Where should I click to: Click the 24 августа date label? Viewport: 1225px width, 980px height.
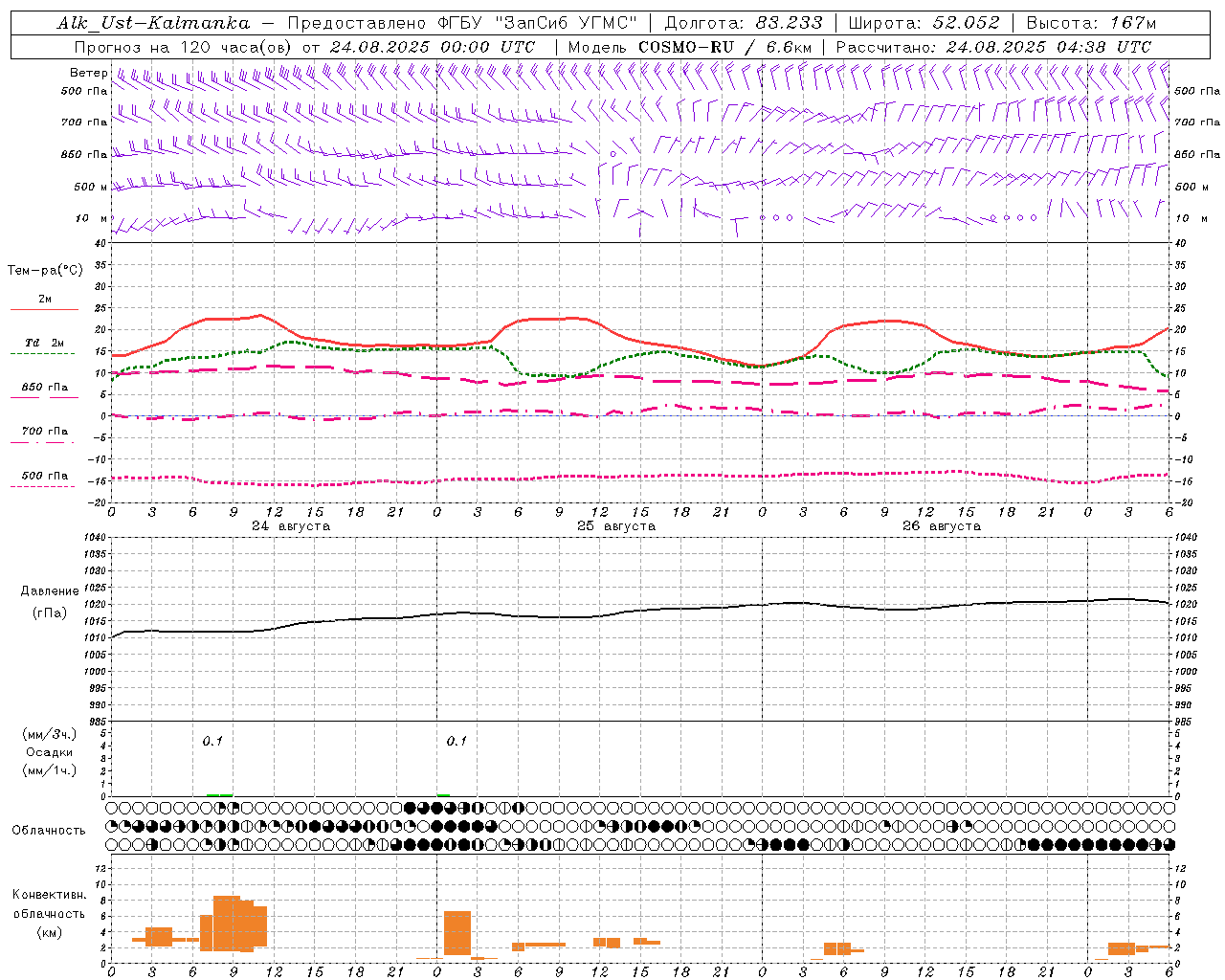[x=290, y=526]
